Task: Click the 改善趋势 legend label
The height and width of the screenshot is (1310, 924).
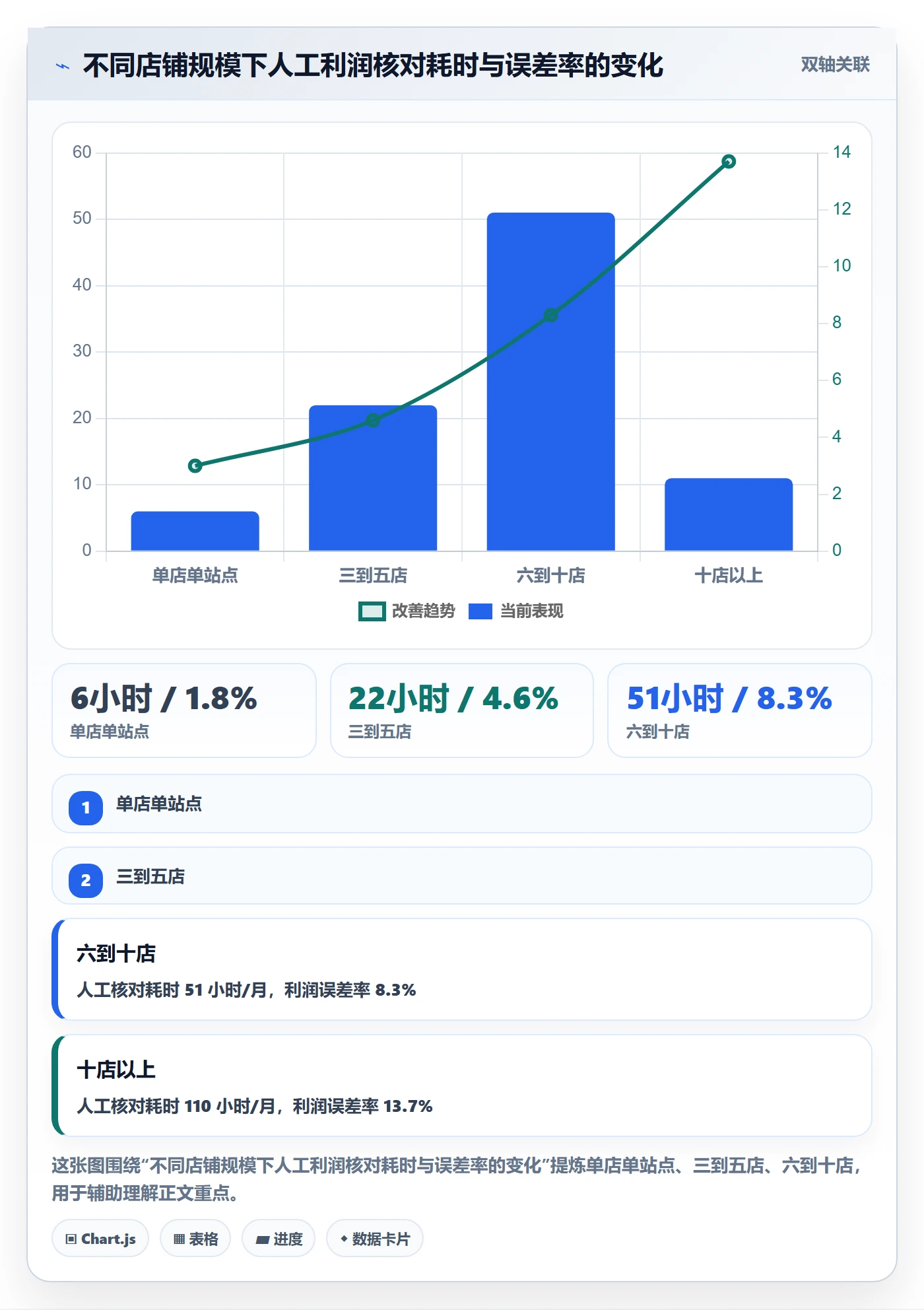Action: (423, 611)
